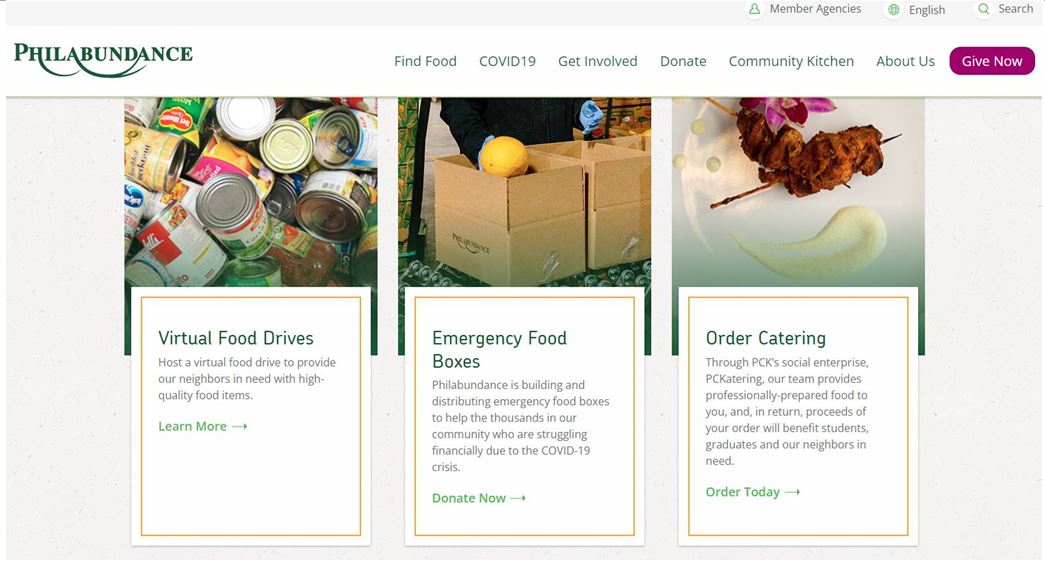This screenshot has height=566, width=1045.
Task: Open the Find Food menu
Action: point(425,61)
